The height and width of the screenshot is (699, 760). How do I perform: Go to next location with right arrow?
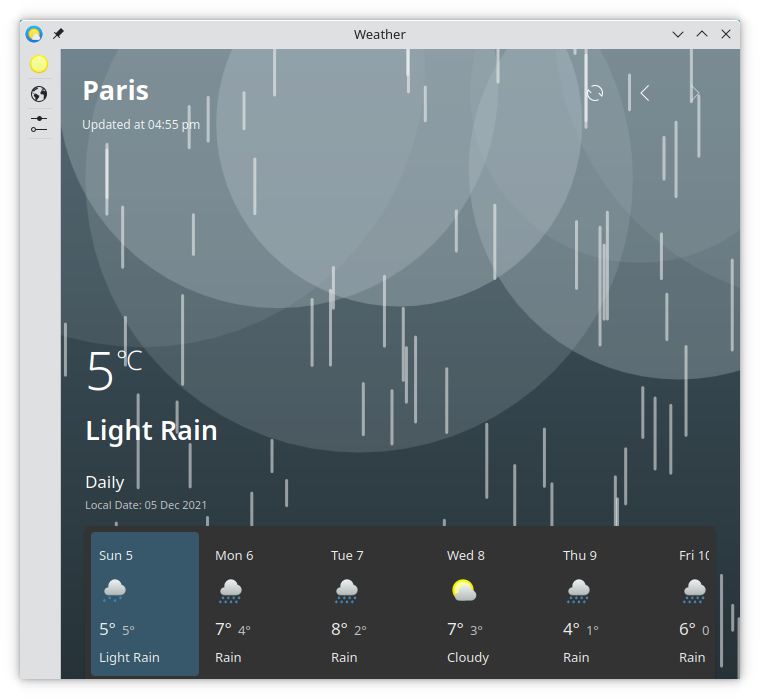click(x=694, y=93)
